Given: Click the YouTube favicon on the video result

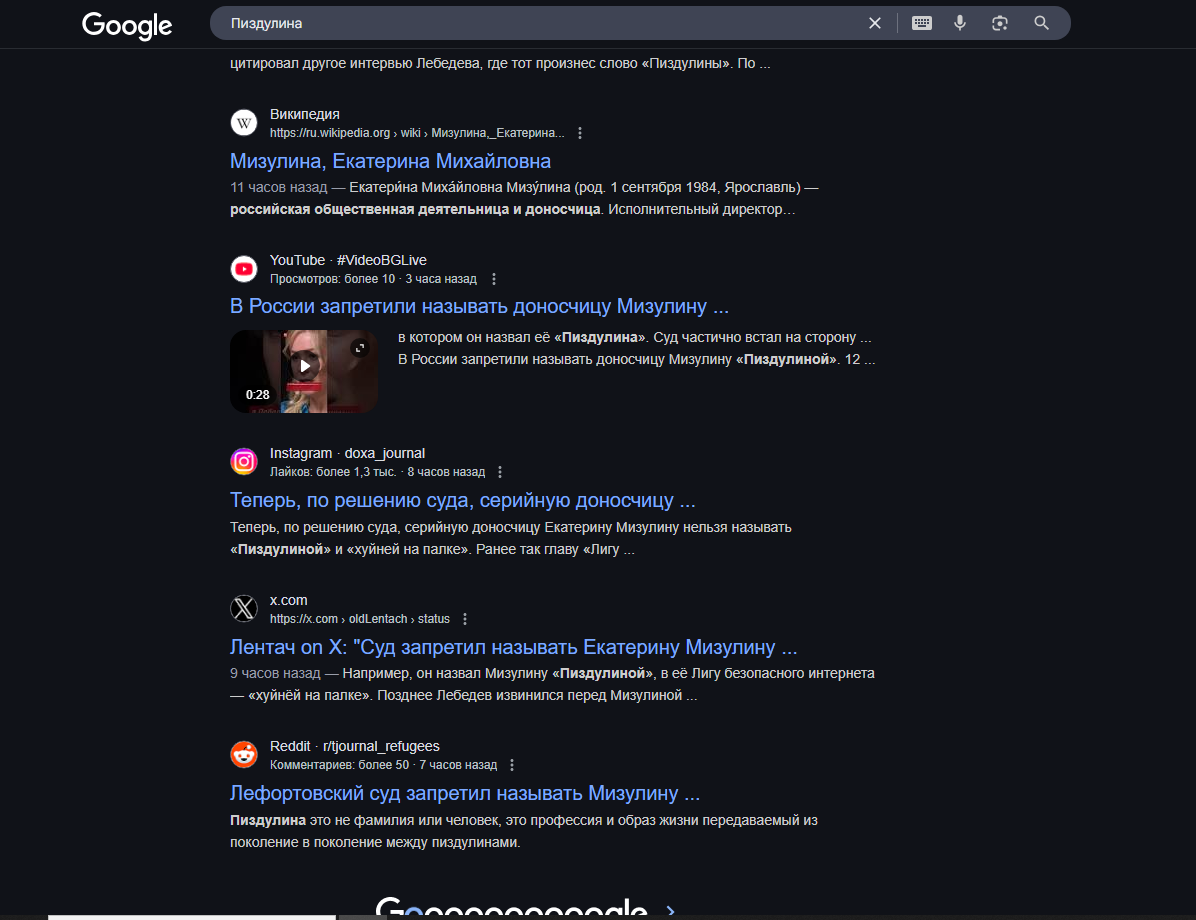Looking at the screenshot, I should point(244,269).
